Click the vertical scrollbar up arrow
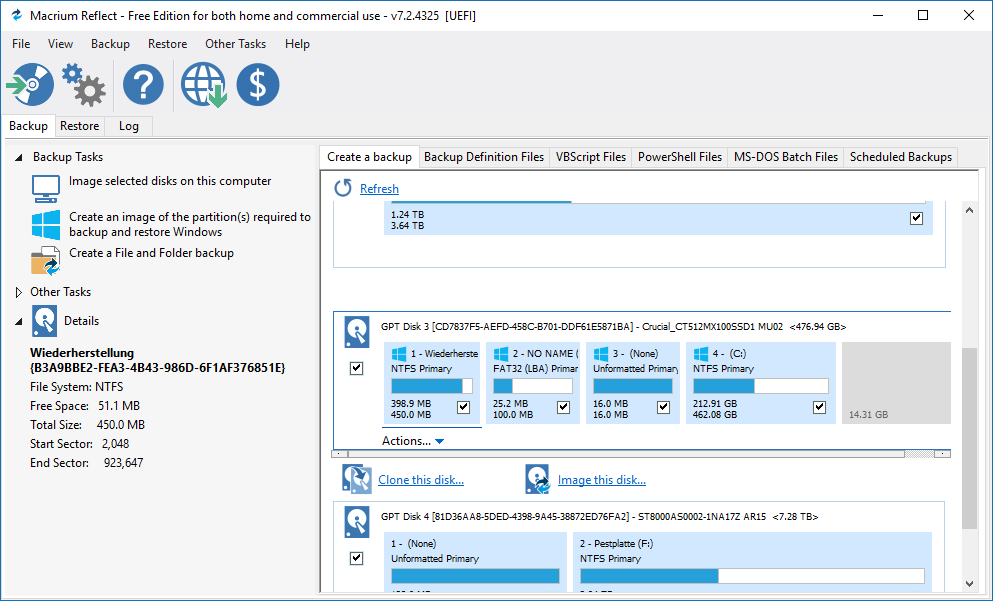The image size is (993, 601). click(970, 210)
